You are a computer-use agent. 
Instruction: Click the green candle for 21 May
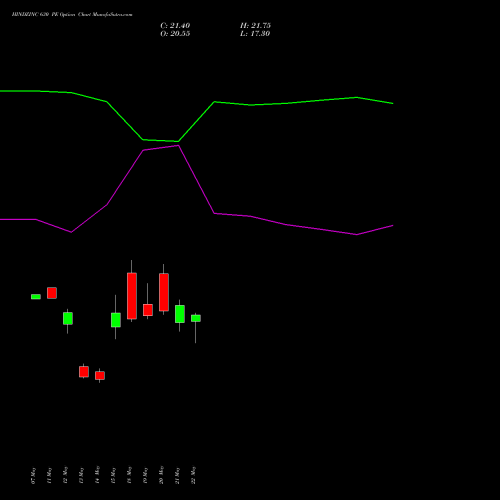180,314
